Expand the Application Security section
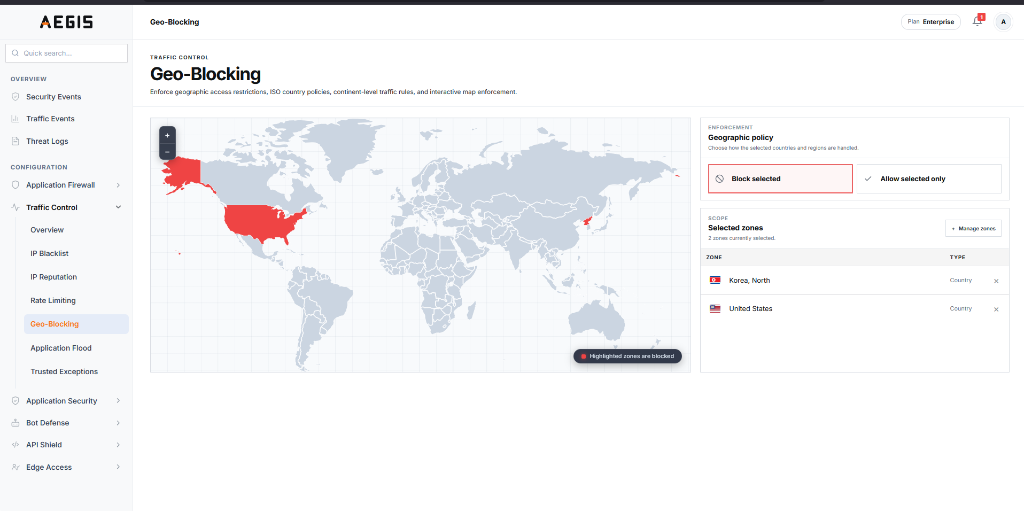Image resolution: width=1024 pixels, height=511 pixels. (118, 401)
